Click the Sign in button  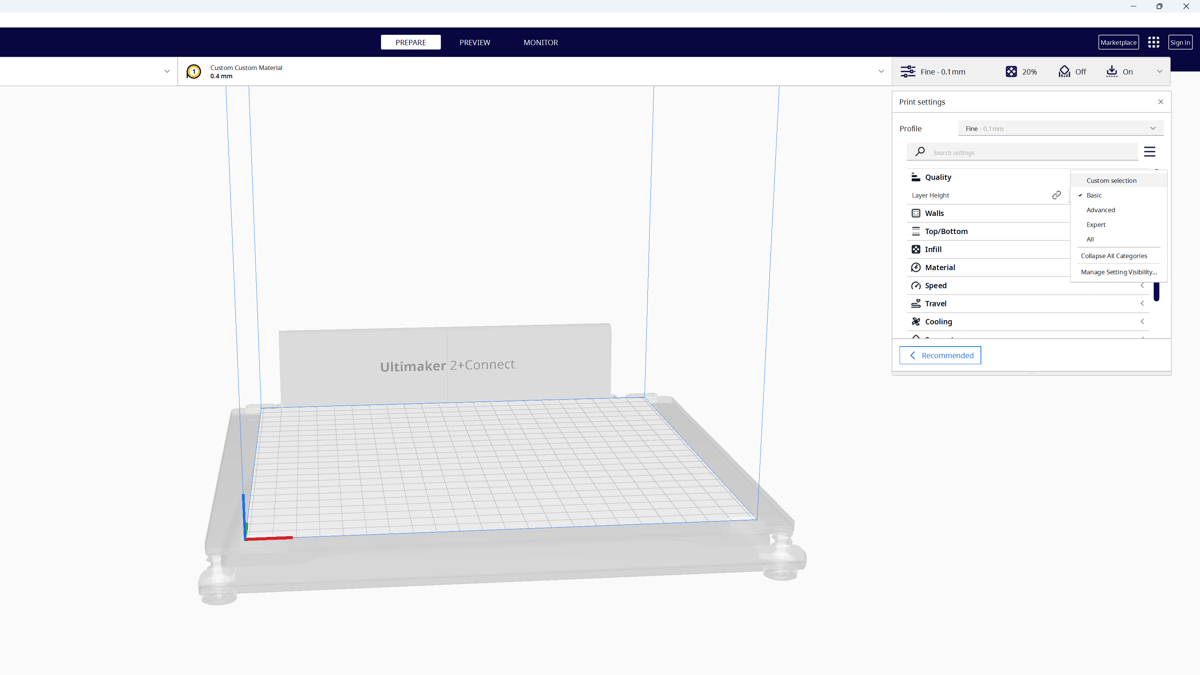[1180, 42]
